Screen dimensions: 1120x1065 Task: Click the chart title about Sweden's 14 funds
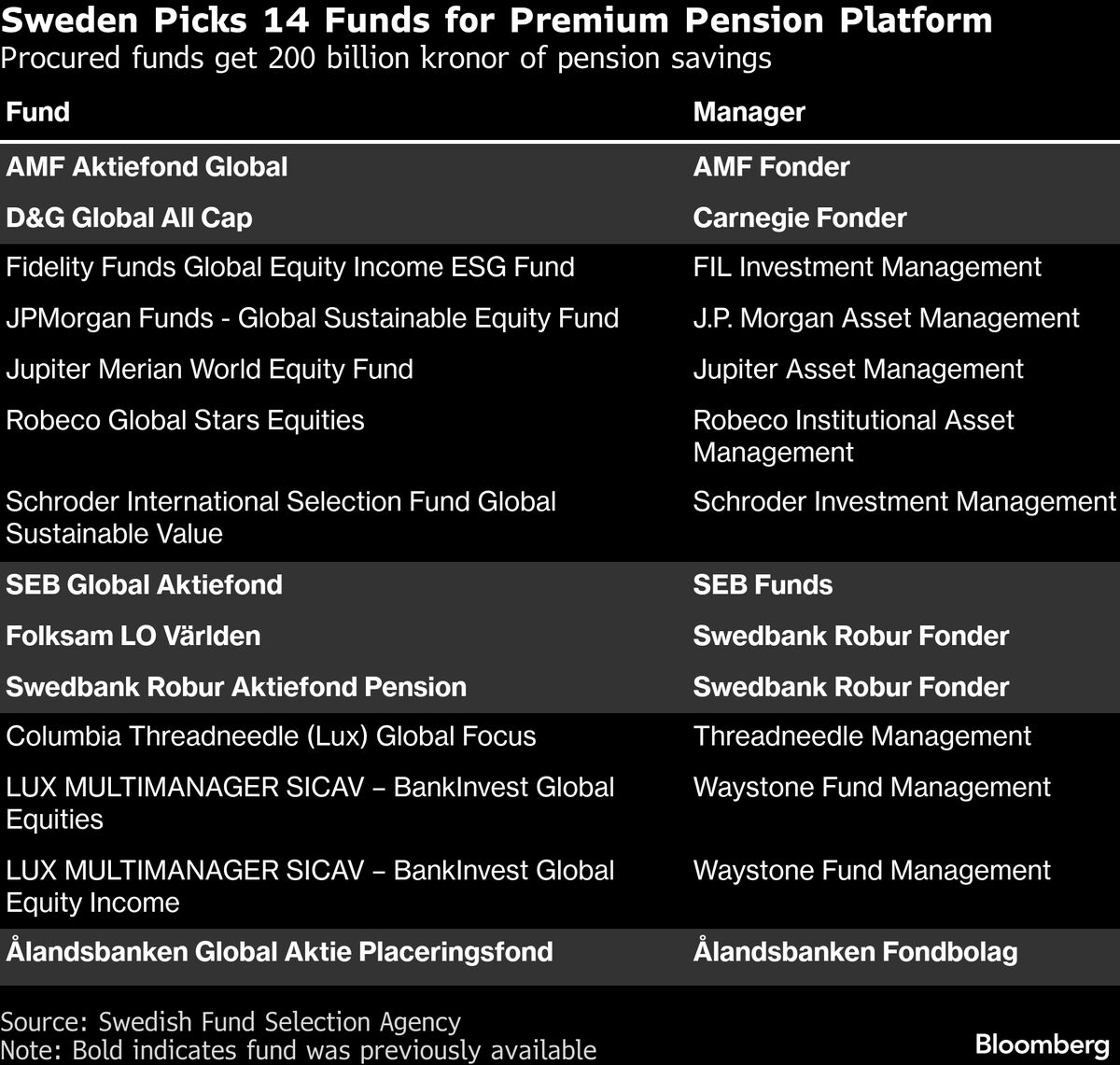(497, 21)
